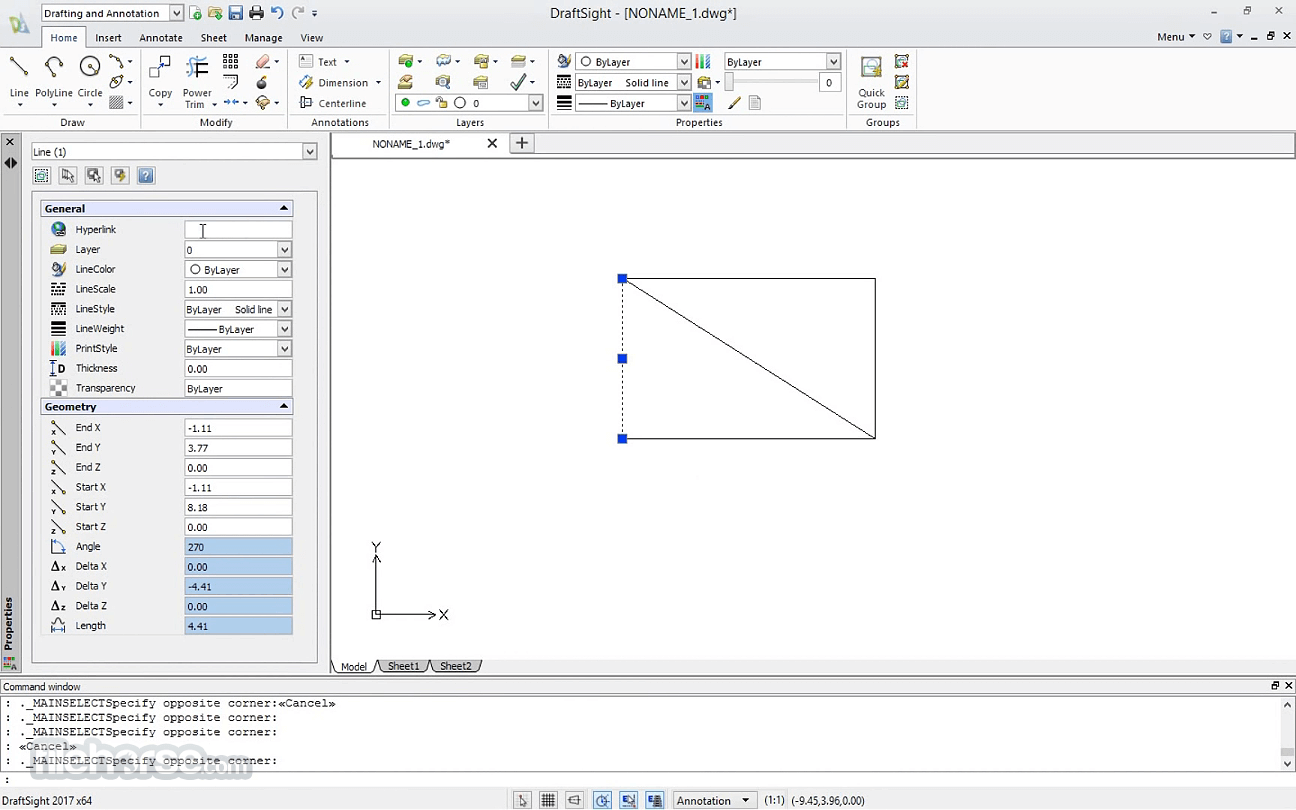The height and width of the screenshot is (810, 1296).
Task: Open the Menu button at top right
Action: click(1176, 37)
